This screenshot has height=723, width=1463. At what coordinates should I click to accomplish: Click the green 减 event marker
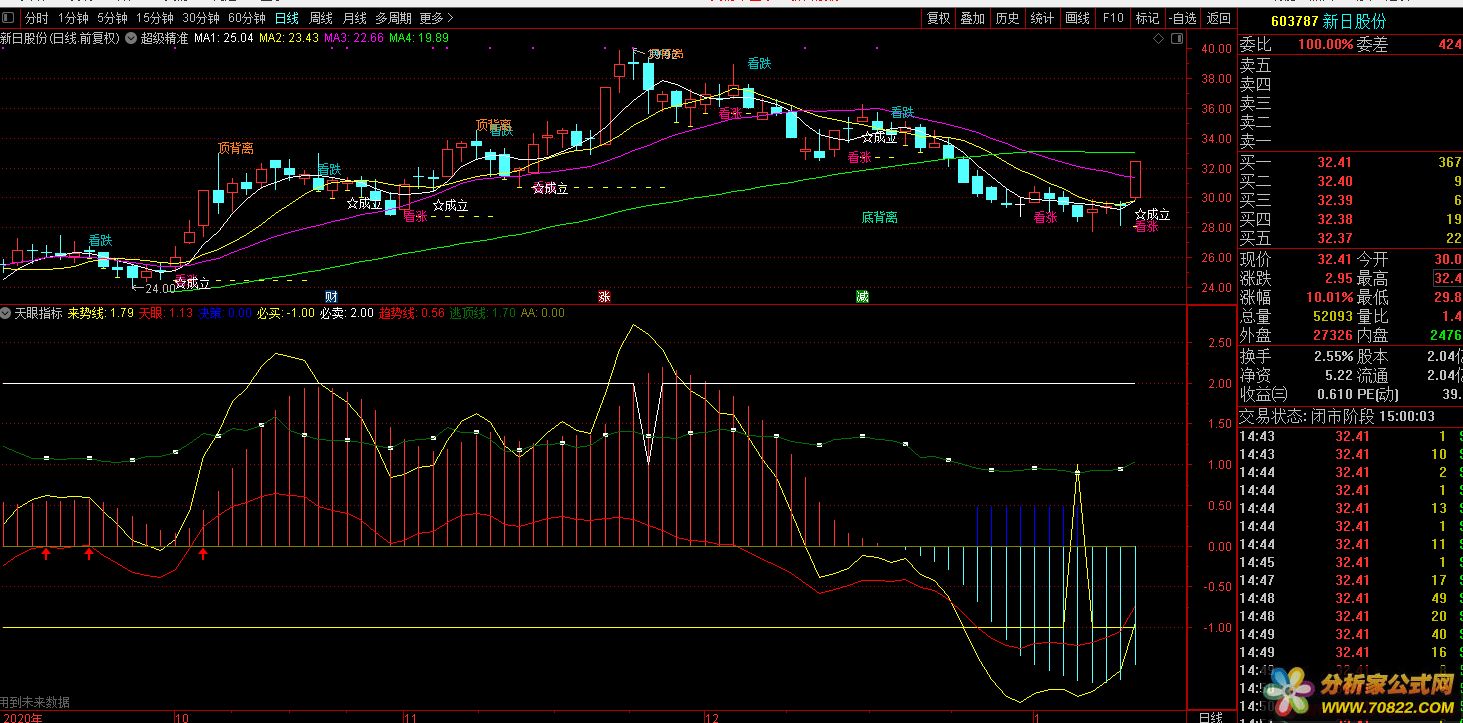tap(862, 297)
